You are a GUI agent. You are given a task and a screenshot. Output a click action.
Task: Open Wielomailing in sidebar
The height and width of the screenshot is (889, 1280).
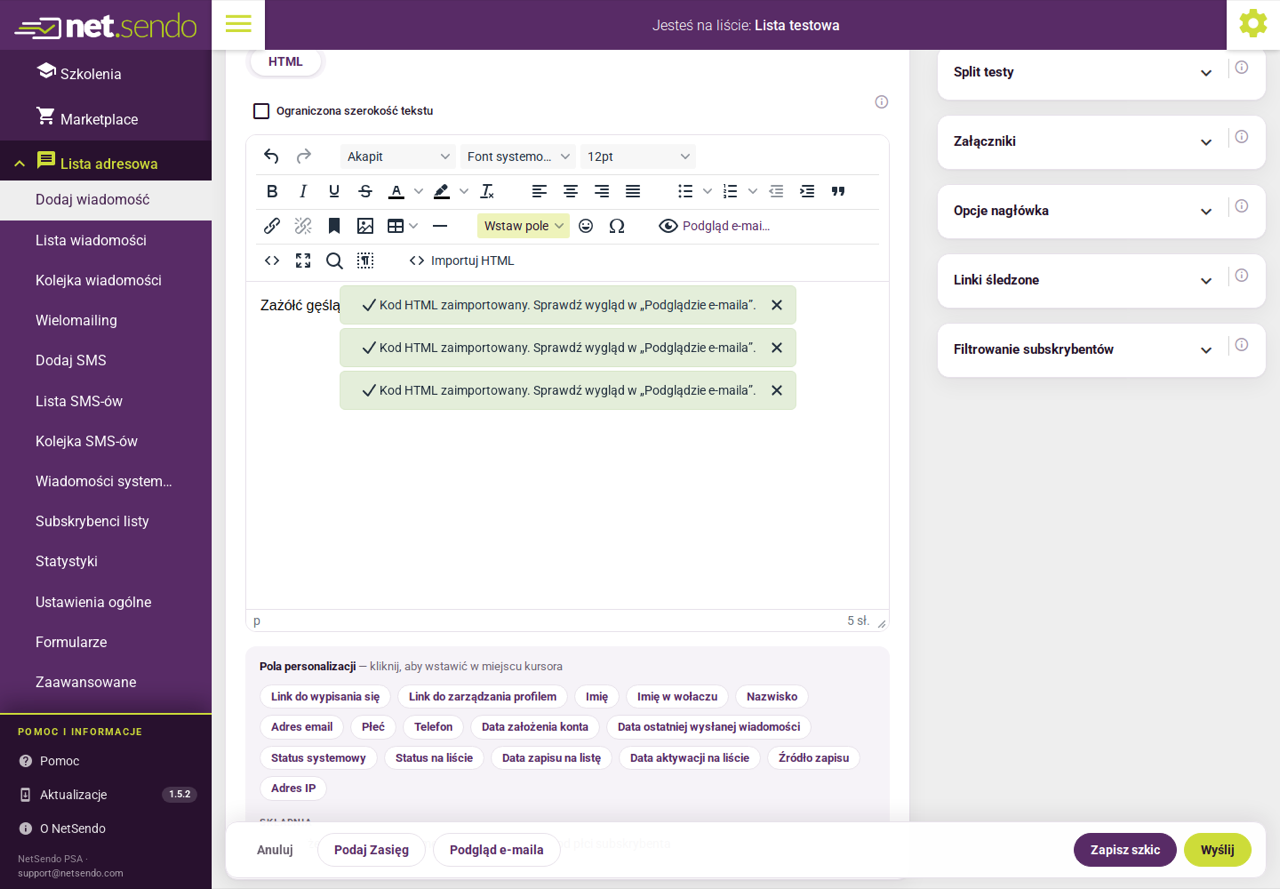click(x=76, y=320)
